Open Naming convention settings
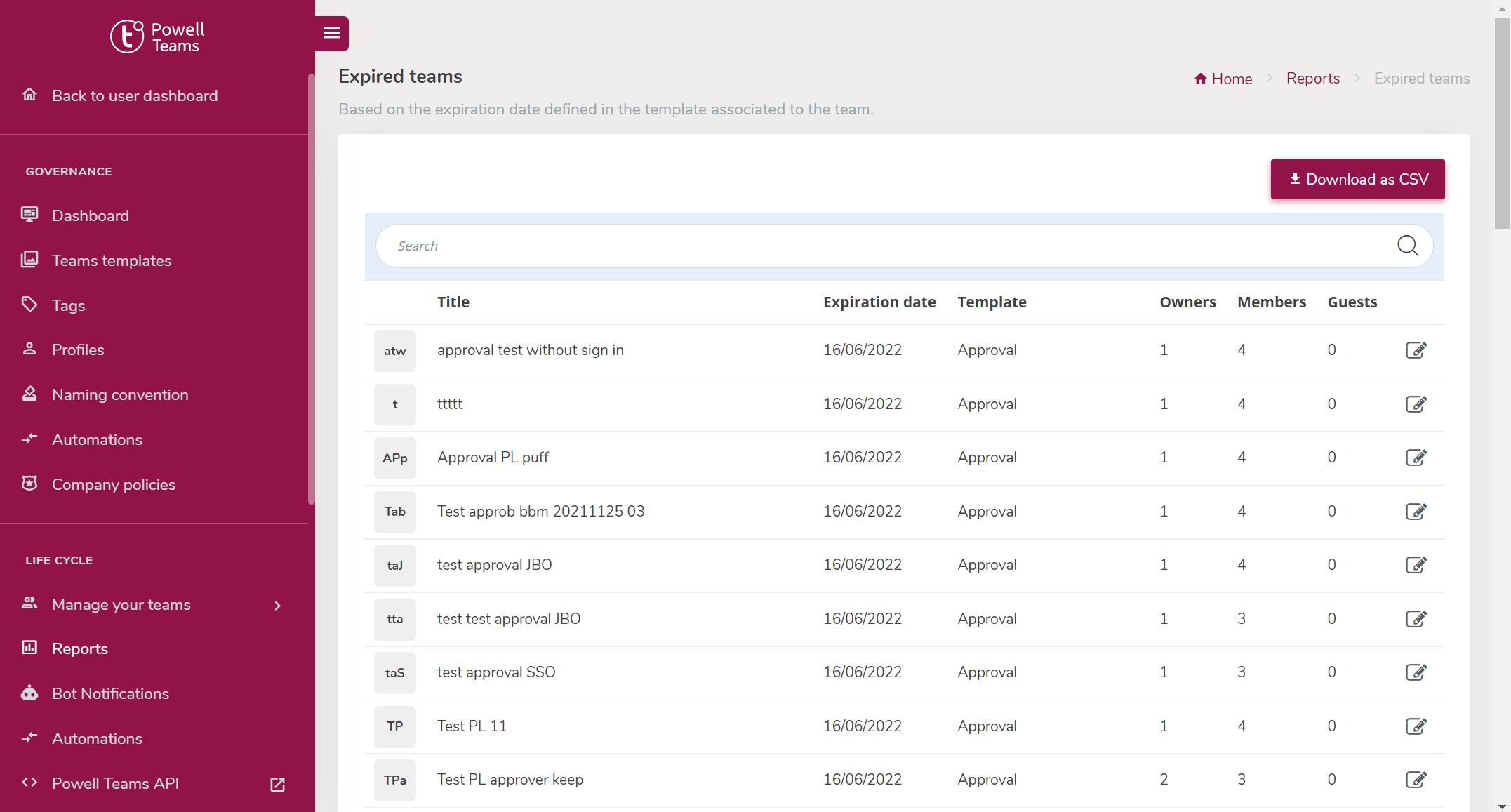Viewport: 1511px width, 812px height. 120,394
